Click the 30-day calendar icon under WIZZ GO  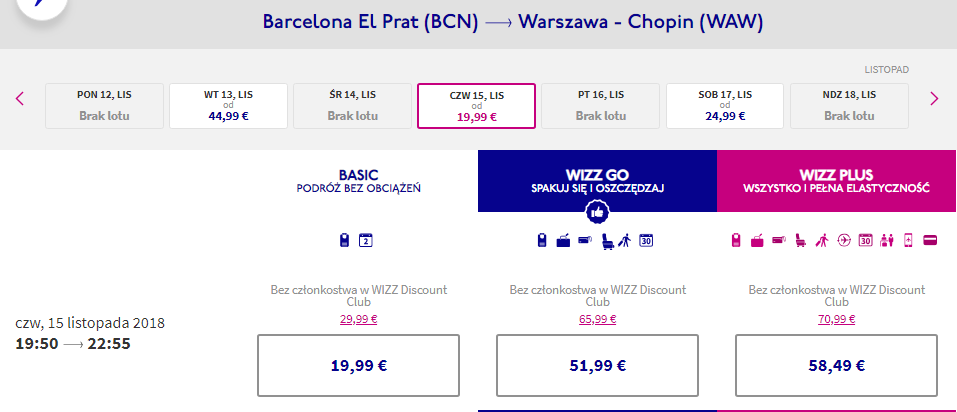point(646,240)
